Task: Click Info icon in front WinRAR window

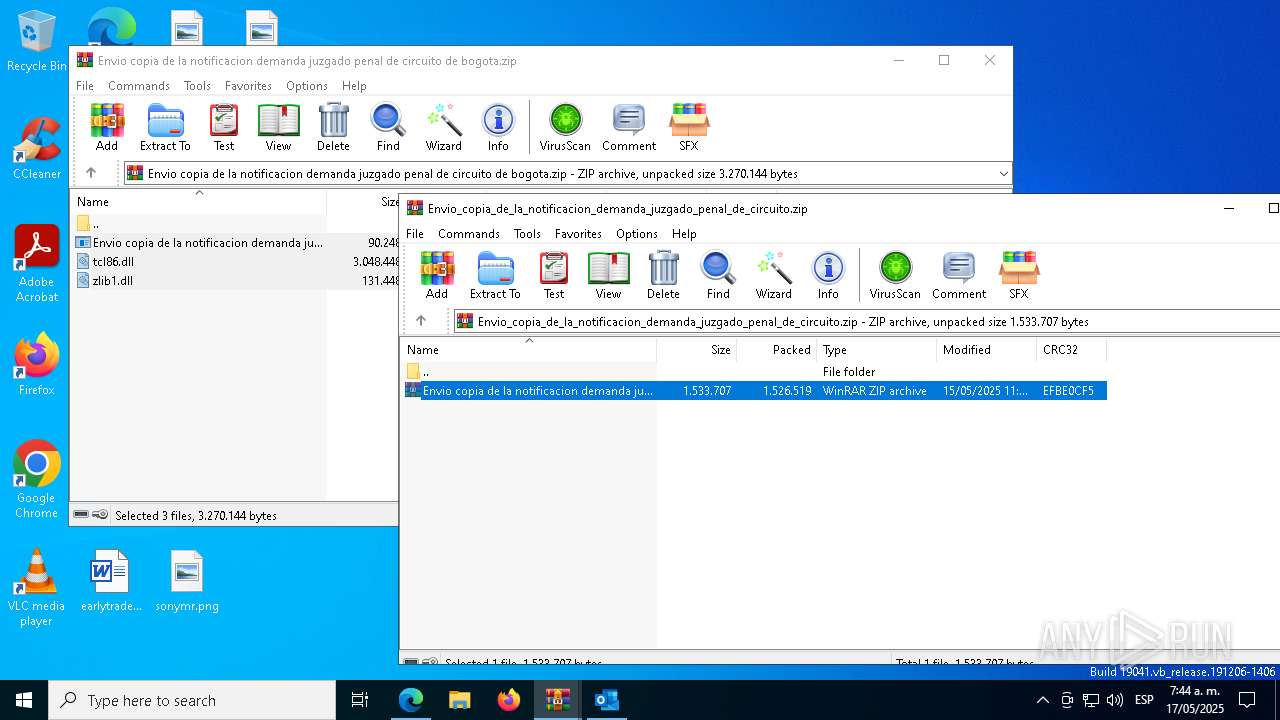Action: (828, 275)
